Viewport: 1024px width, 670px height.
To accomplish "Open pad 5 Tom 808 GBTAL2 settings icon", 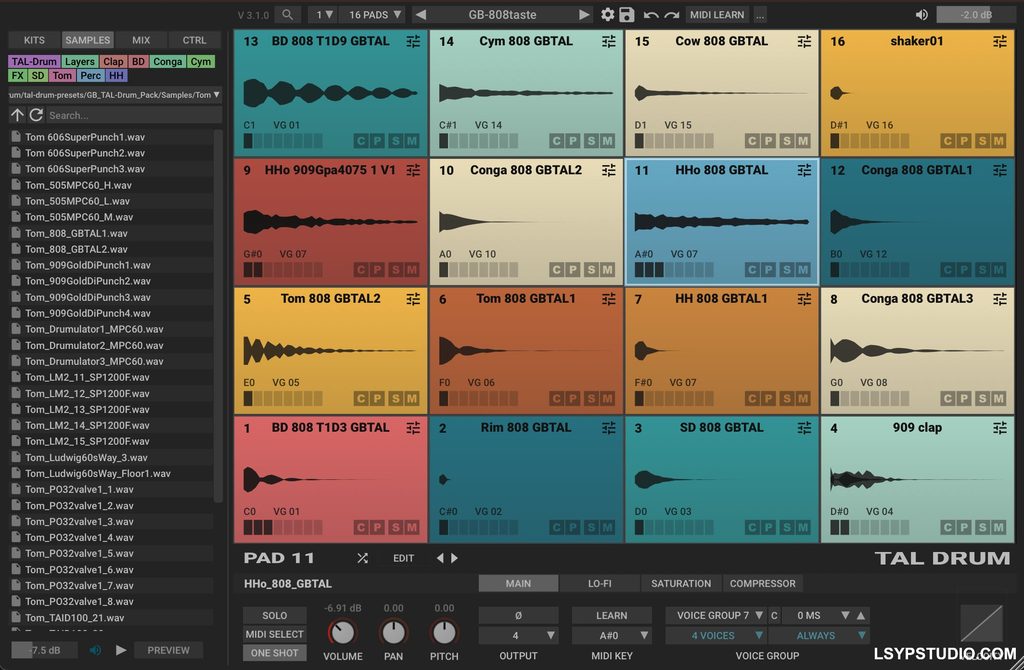I will coord(413,299).
